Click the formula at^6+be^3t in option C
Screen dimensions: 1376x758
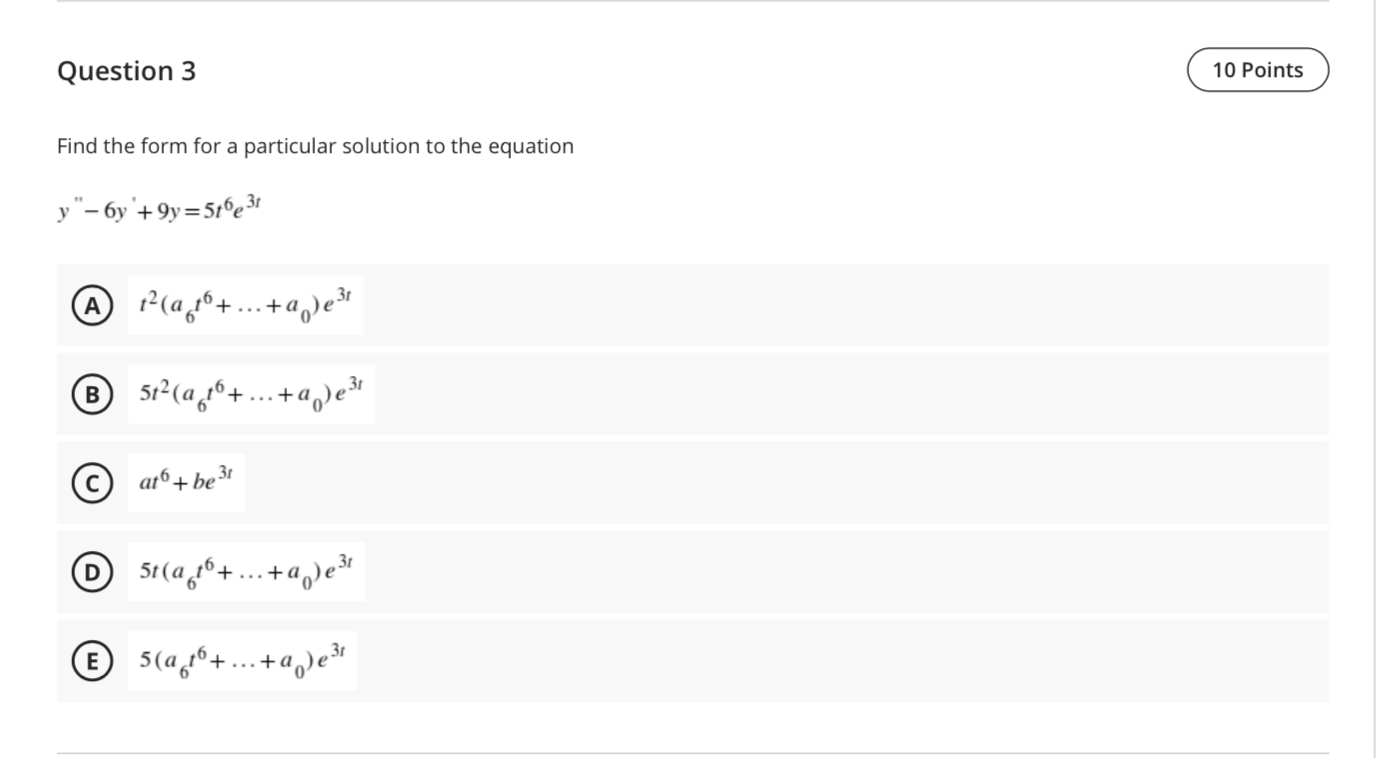185,483
